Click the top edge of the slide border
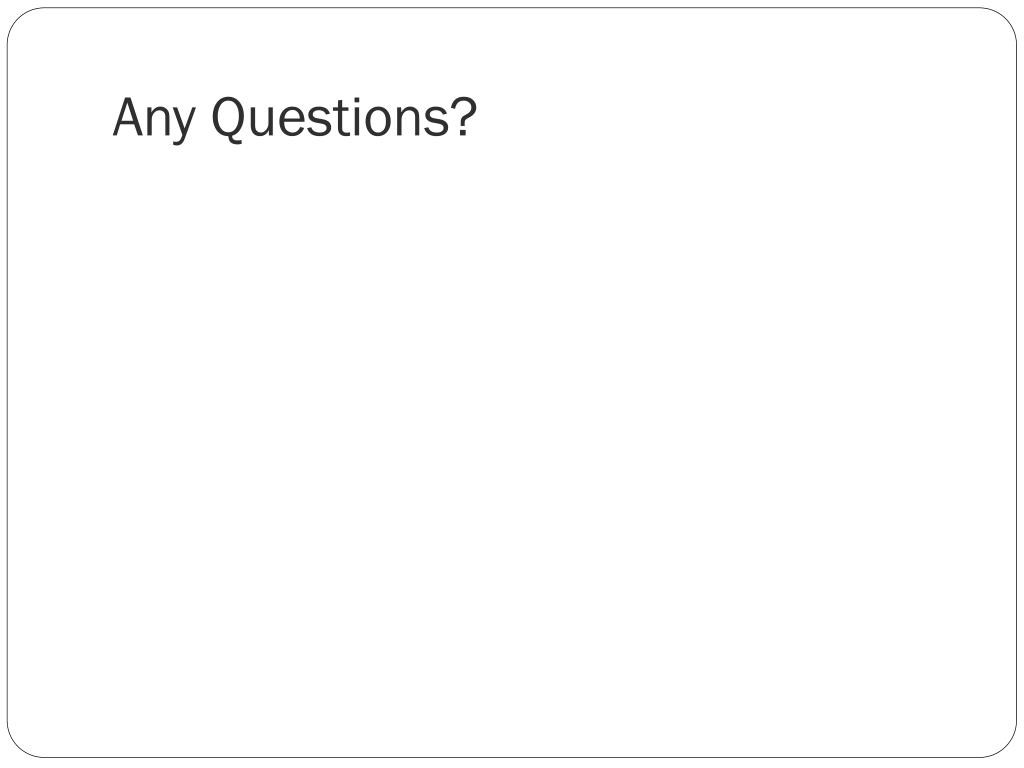This screenshot has height=768, width=1024. [x=512, y=8]
